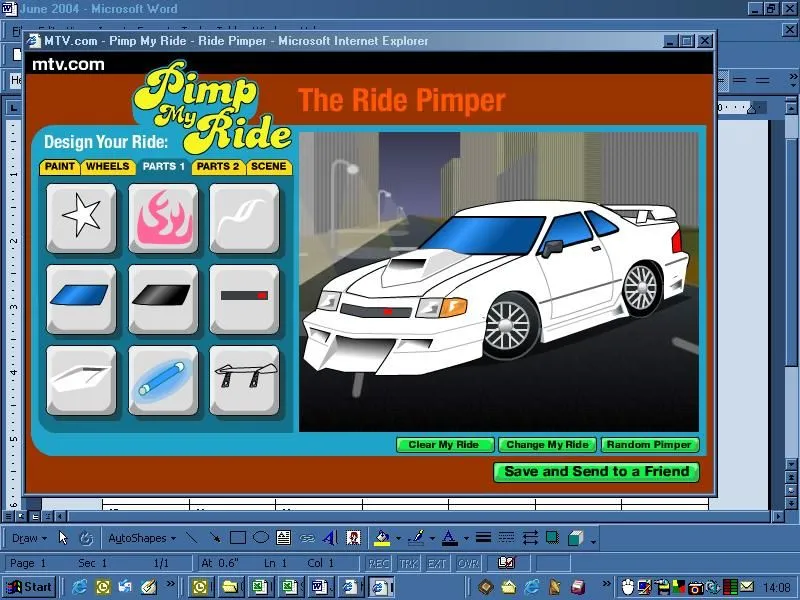Choose the blue tinted window option
The image size is (800, 600).
click(x=80, y=297)
